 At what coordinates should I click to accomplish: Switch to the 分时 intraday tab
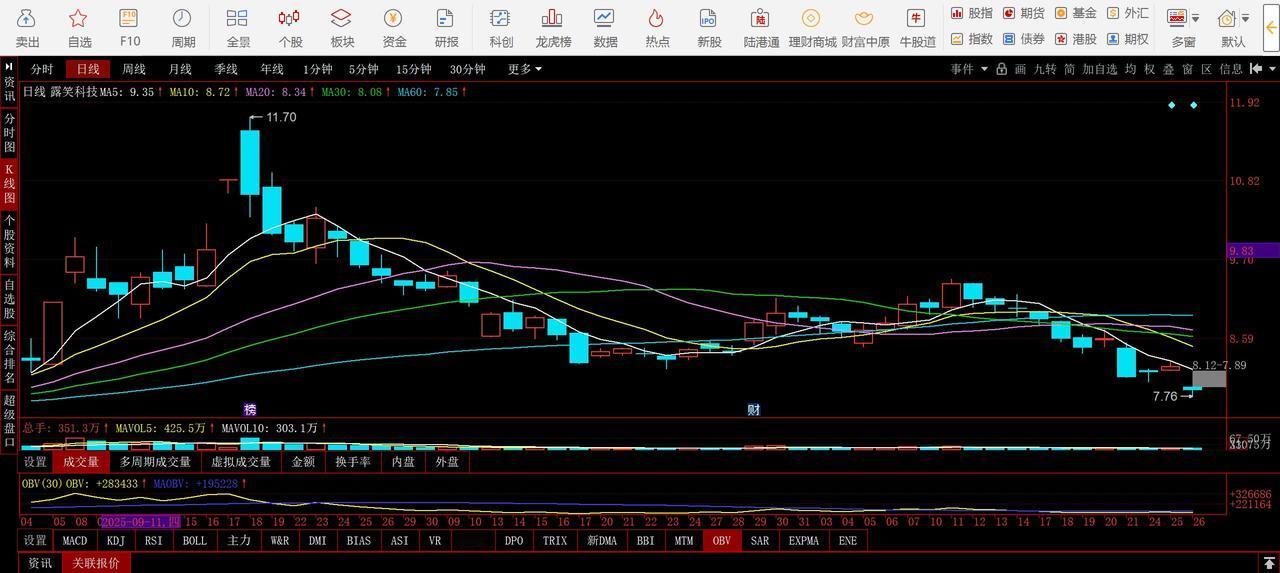tap(42, 69)
